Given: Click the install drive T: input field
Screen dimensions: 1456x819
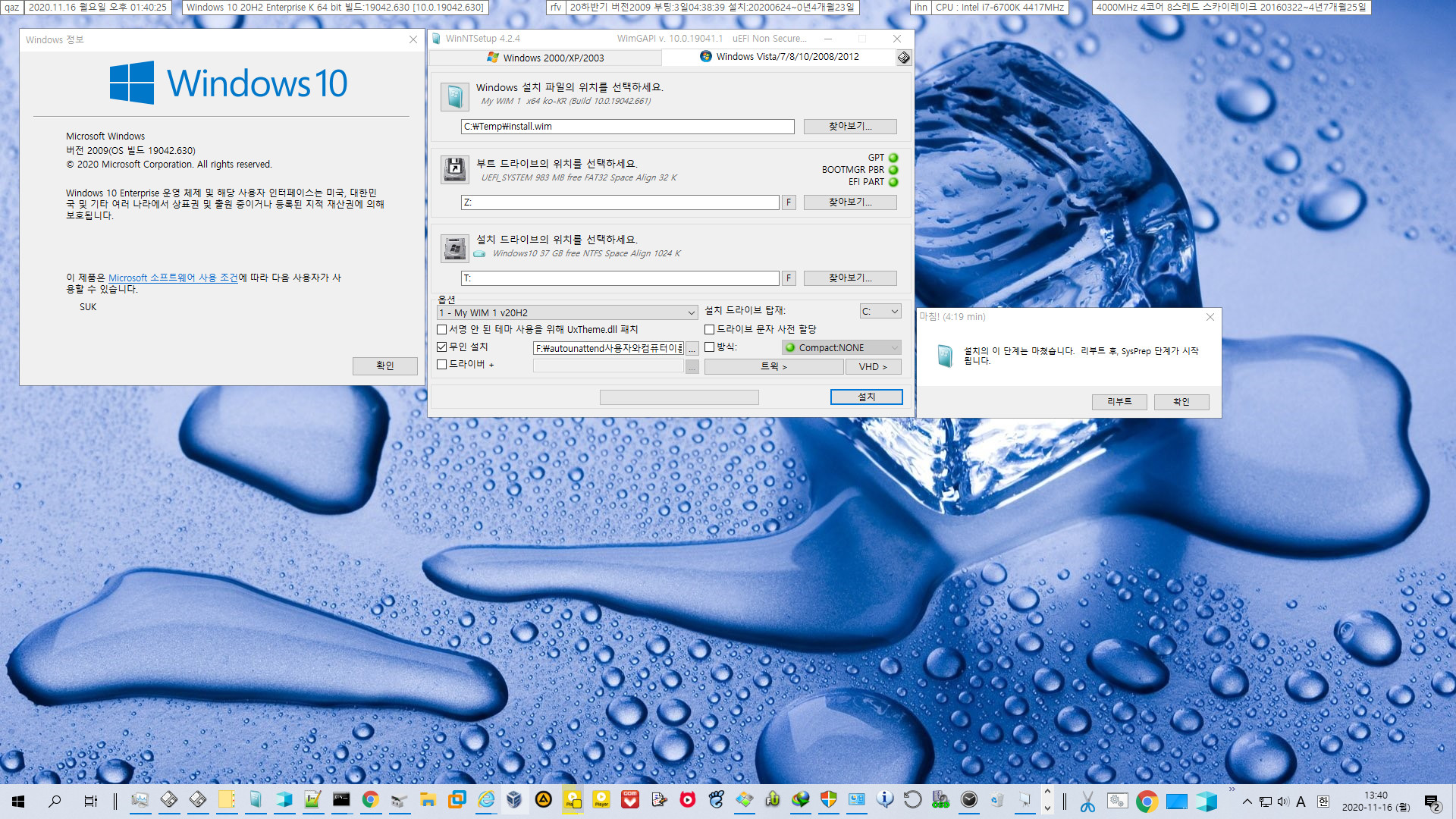Looking at the screenshot, I should click(x=620, y=278).
